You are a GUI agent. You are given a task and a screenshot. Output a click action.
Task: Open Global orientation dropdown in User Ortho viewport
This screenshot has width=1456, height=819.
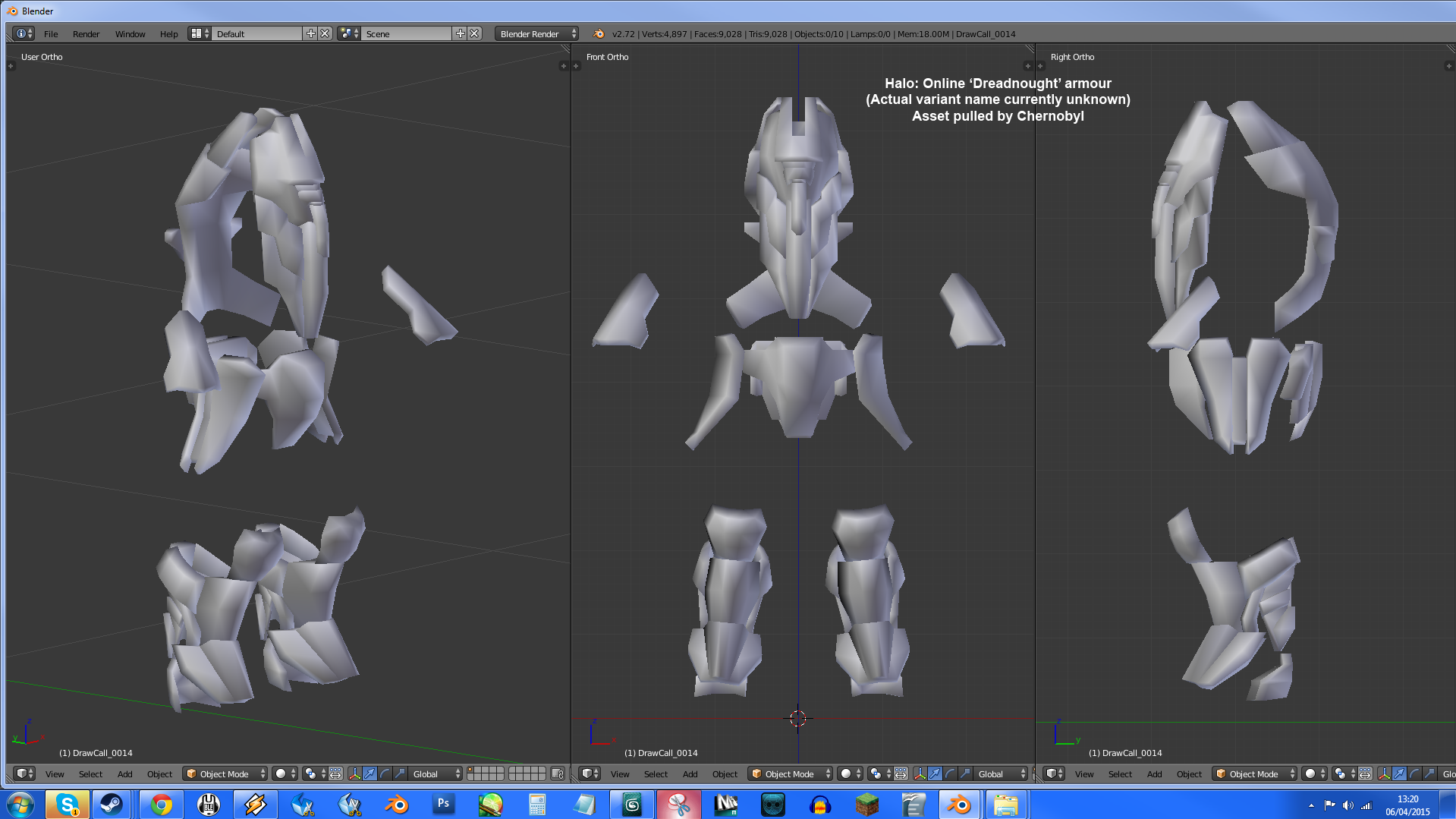pos(436,773)
